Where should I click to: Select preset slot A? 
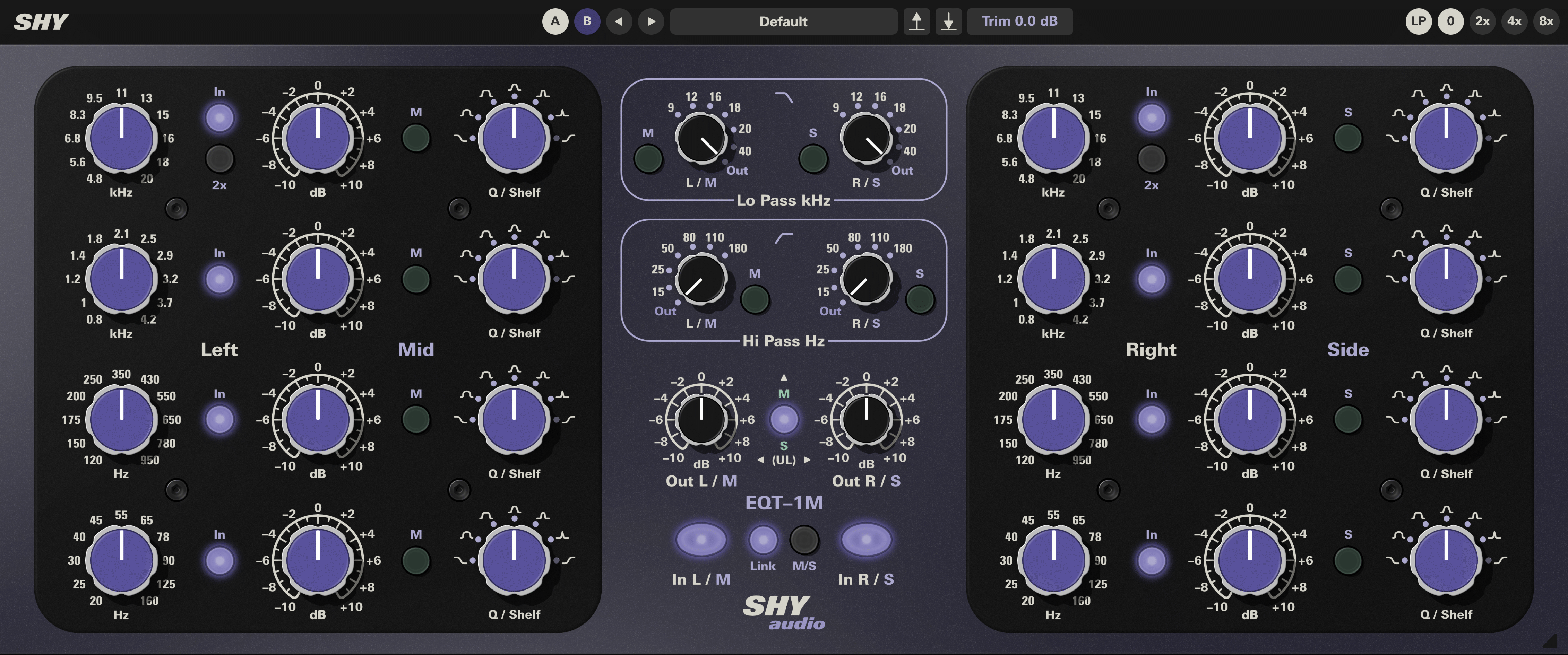(x=555, y=21)
